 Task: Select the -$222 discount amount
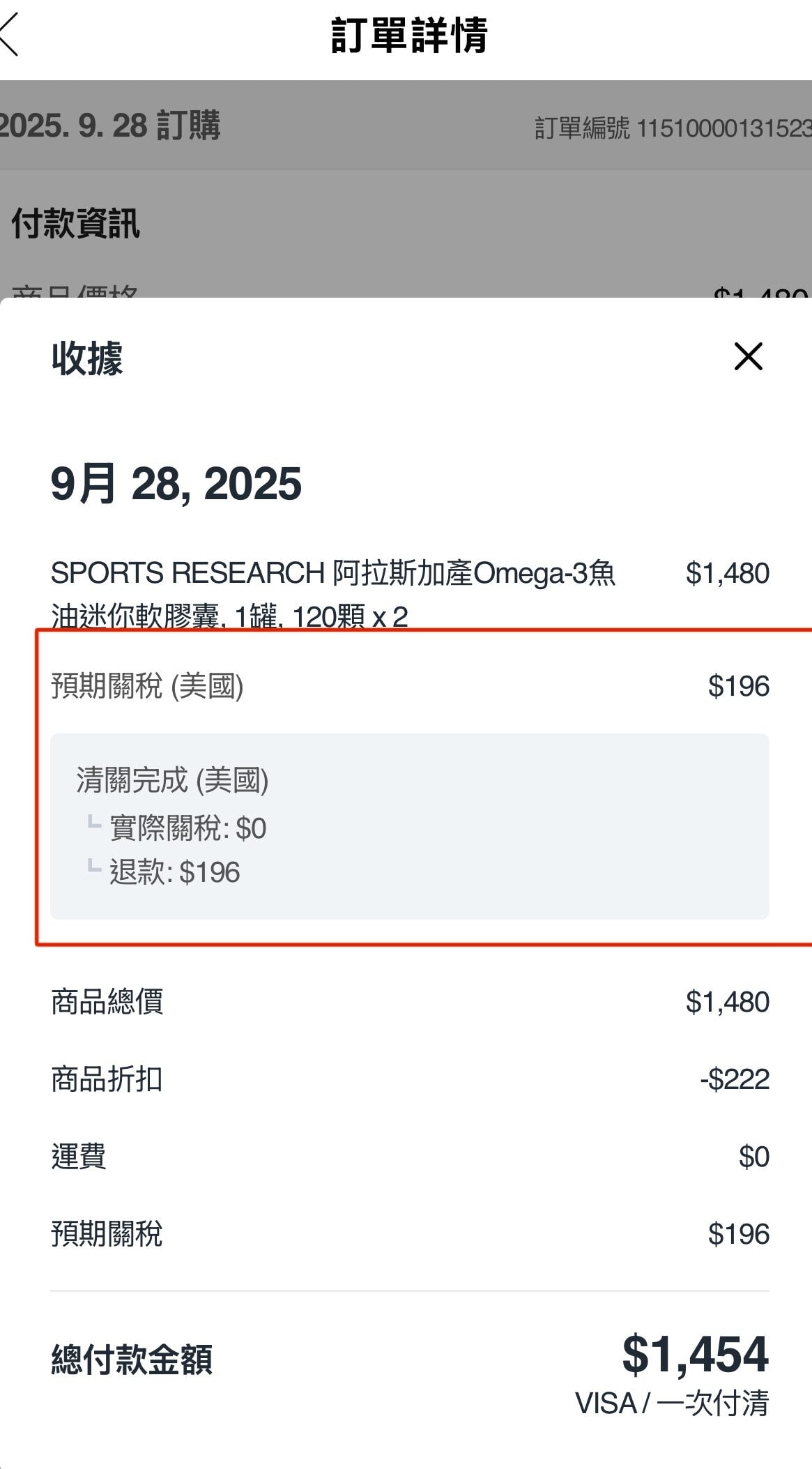(735, 1079)
